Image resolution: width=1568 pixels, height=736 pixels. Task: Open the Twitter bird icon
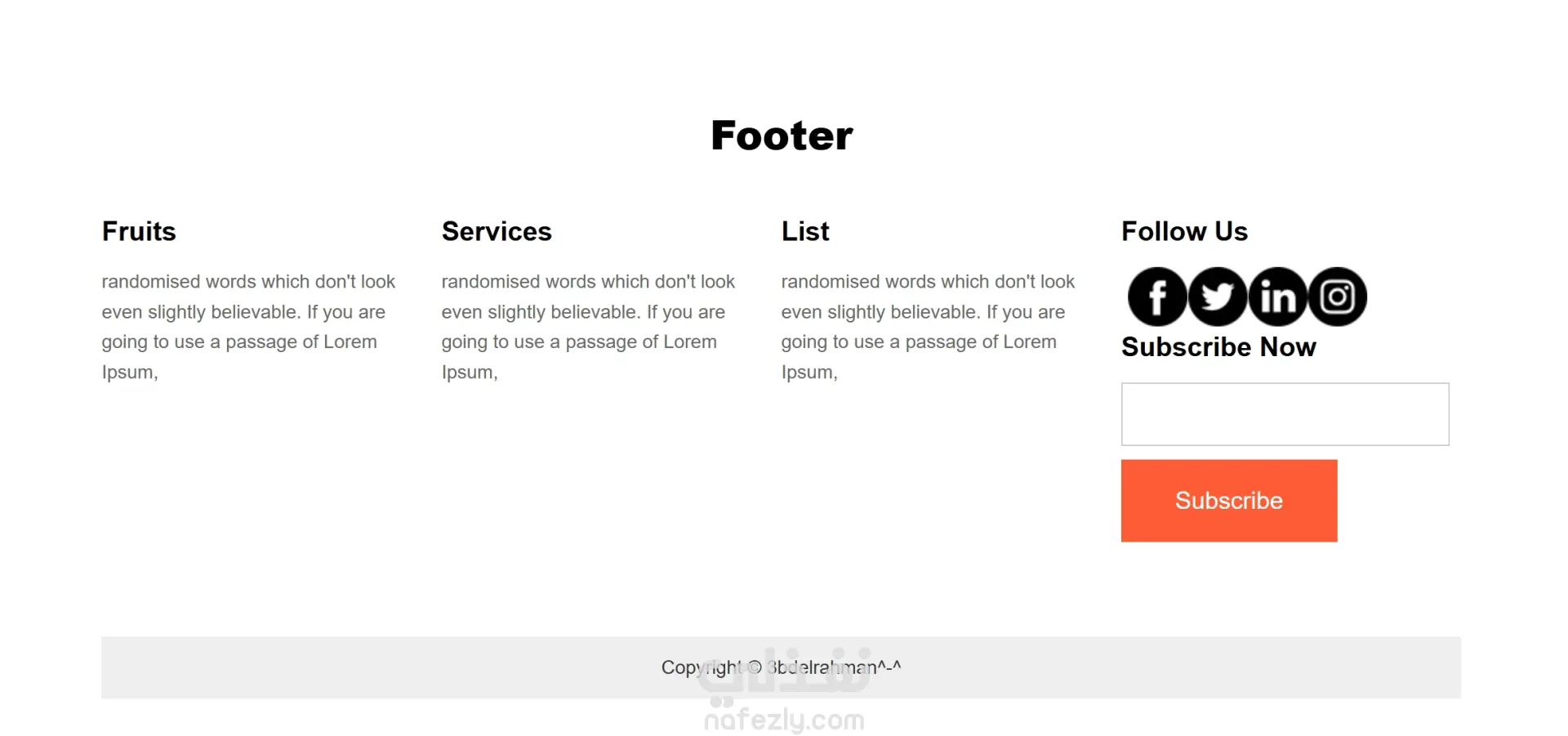coord(1218,297)
